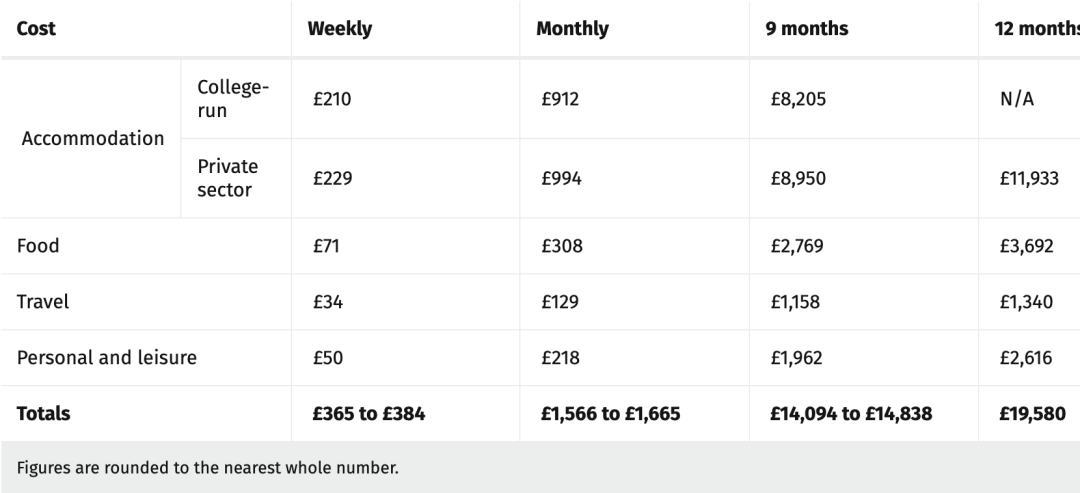Click the rounded figures footnote text
1080x493 pixels.
click(x=207, y=468)
